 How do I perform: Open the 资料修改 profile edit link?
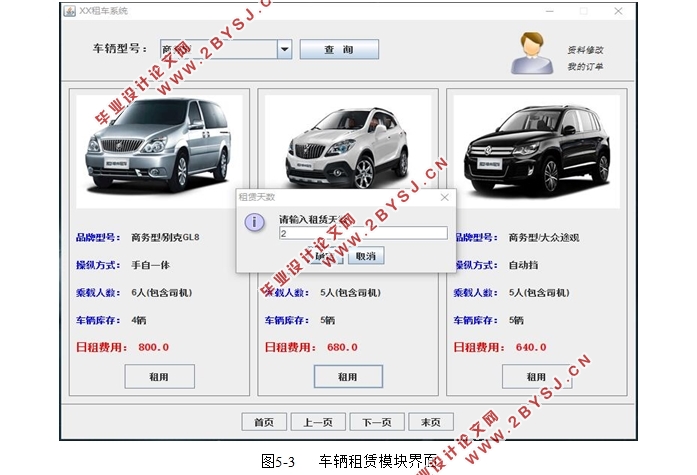(x=585, y=50)
